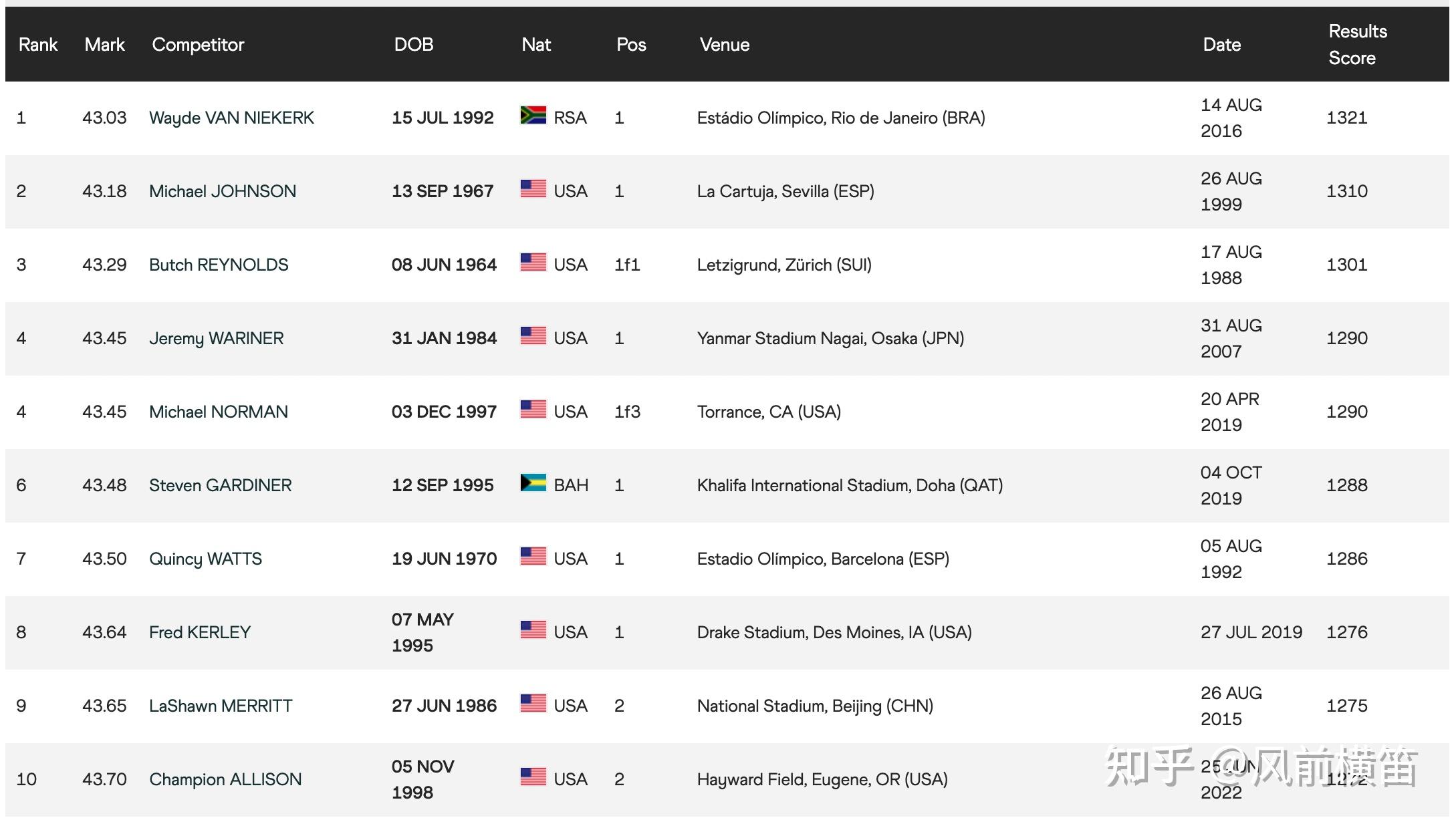The image size is (1456, 826).
Task: Click the USA flag in Michael Norman's row
Action: point(533,410)
